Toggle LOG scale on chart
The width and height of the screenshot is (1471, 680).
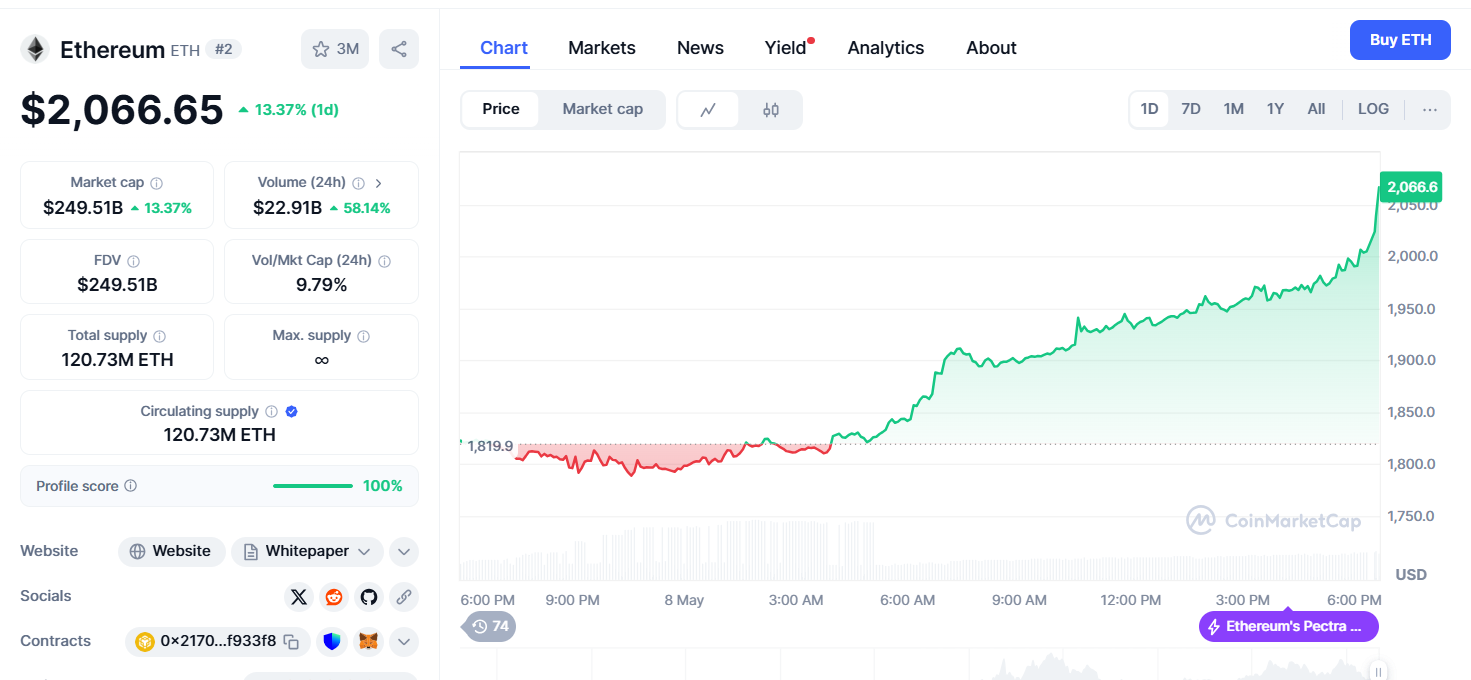(x=1373, y=109)
